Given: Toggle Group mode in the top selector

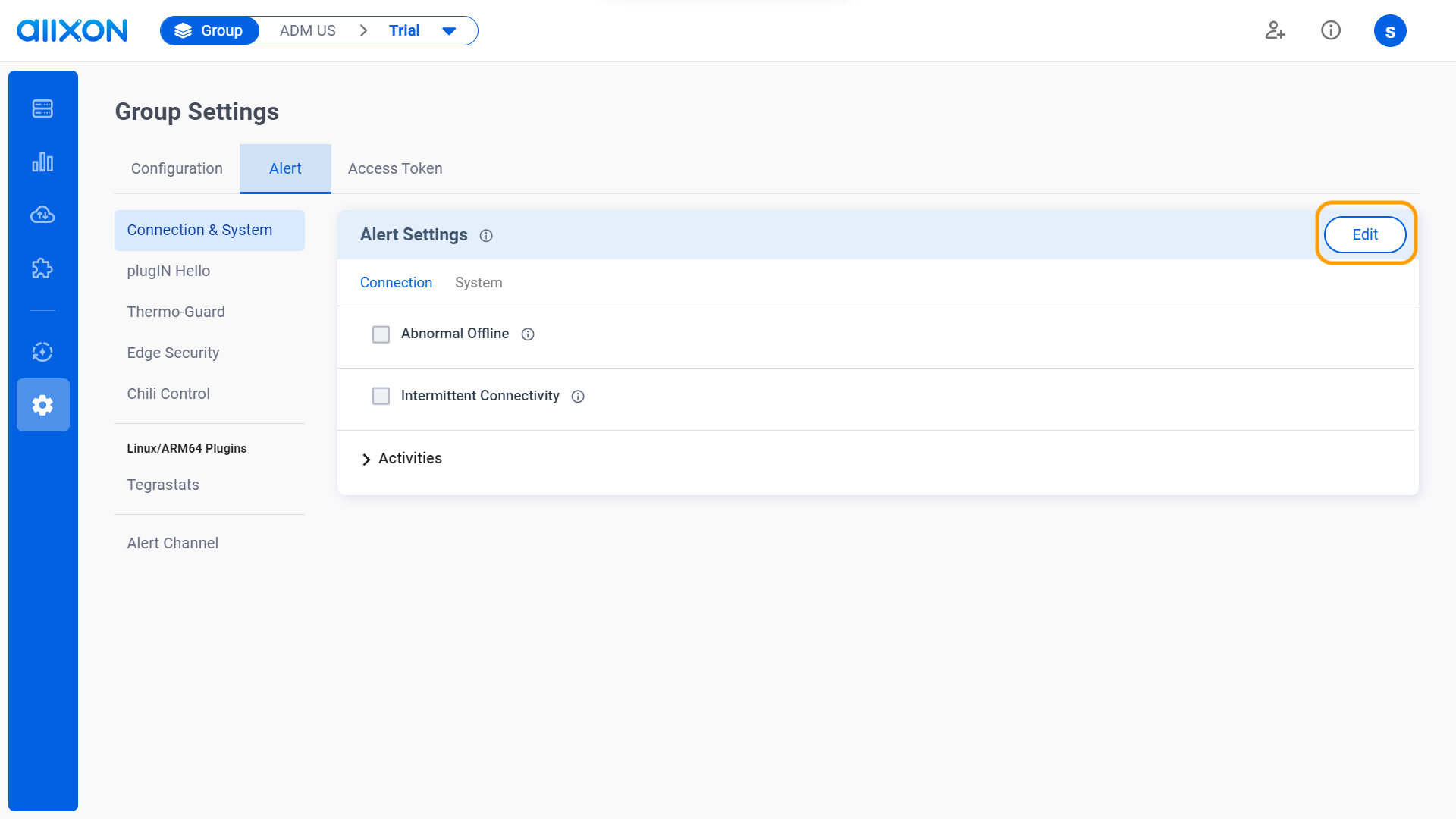Looking at the screenshot, I should pos(209,30).
